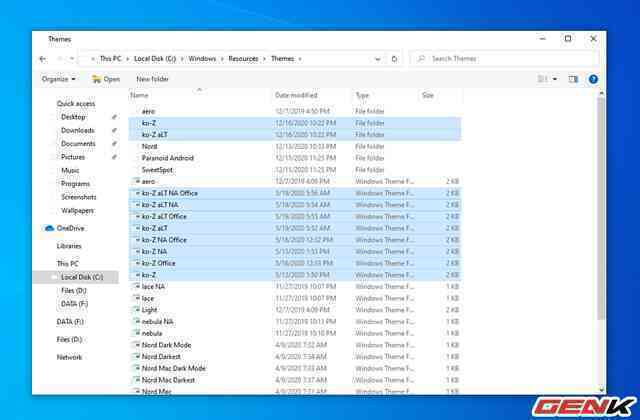This screenshot has width=640, height=420.
Task: Expand address bar history dropdown
Action: click(378, 59)
